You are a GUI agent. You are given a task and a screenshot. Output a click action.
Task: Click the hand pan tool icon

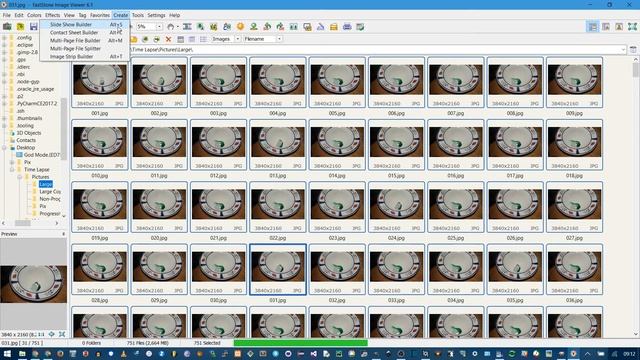(x=171, y=27)
